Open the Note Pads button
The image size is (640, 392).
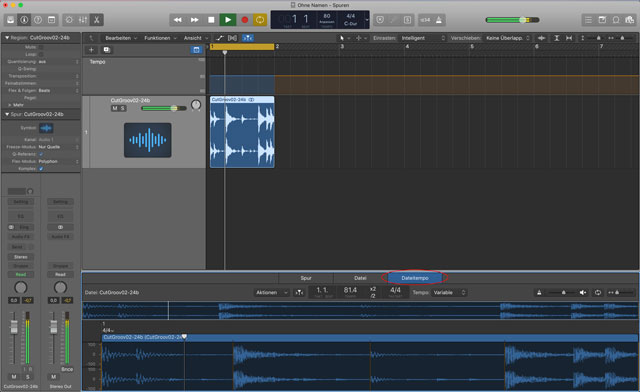(602, 20)
